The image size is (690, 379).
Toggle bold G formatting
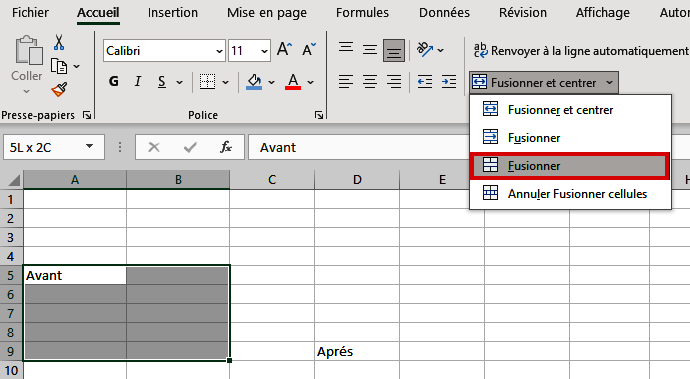[114, 81]
